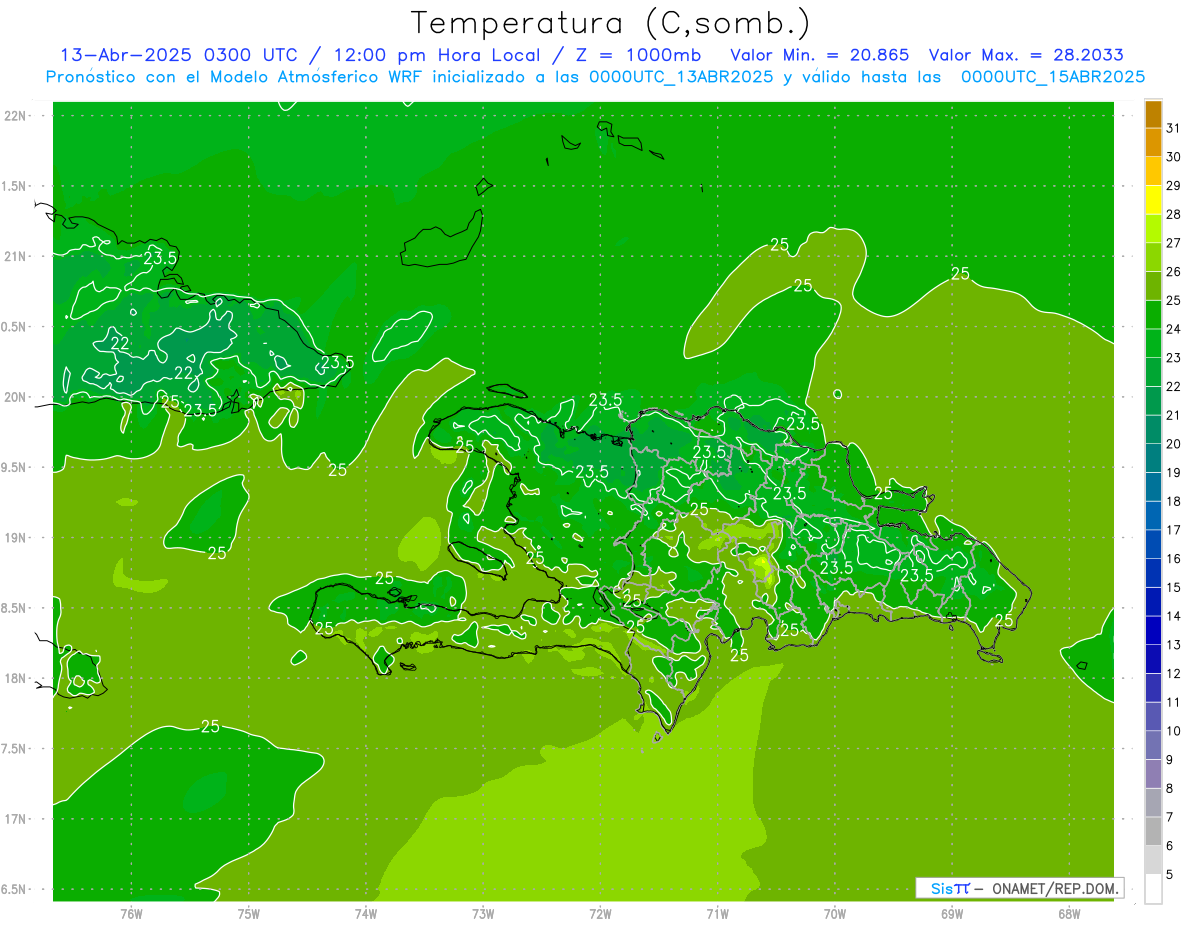Click the "75W" longitude axis label
This screenshot has height=927, width=1200.
point(249,914)
